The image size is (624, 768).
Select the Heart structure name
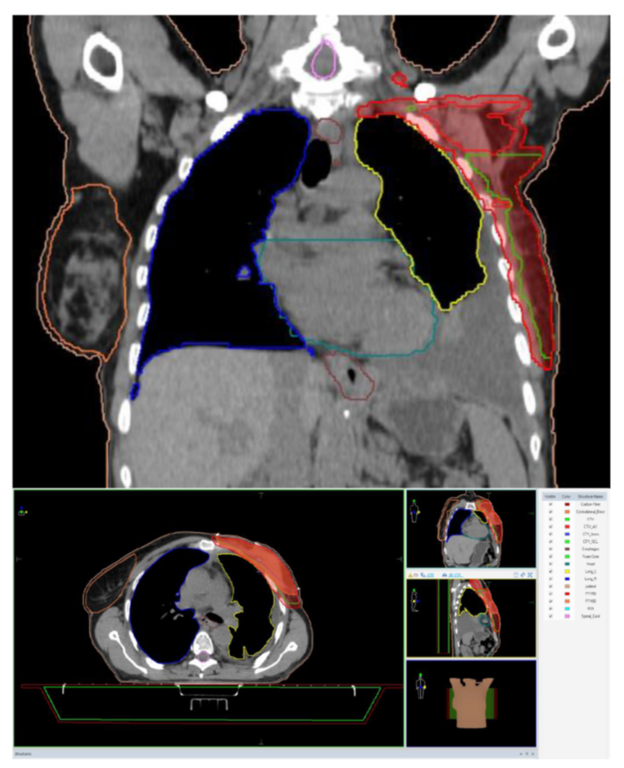[590, 564]
